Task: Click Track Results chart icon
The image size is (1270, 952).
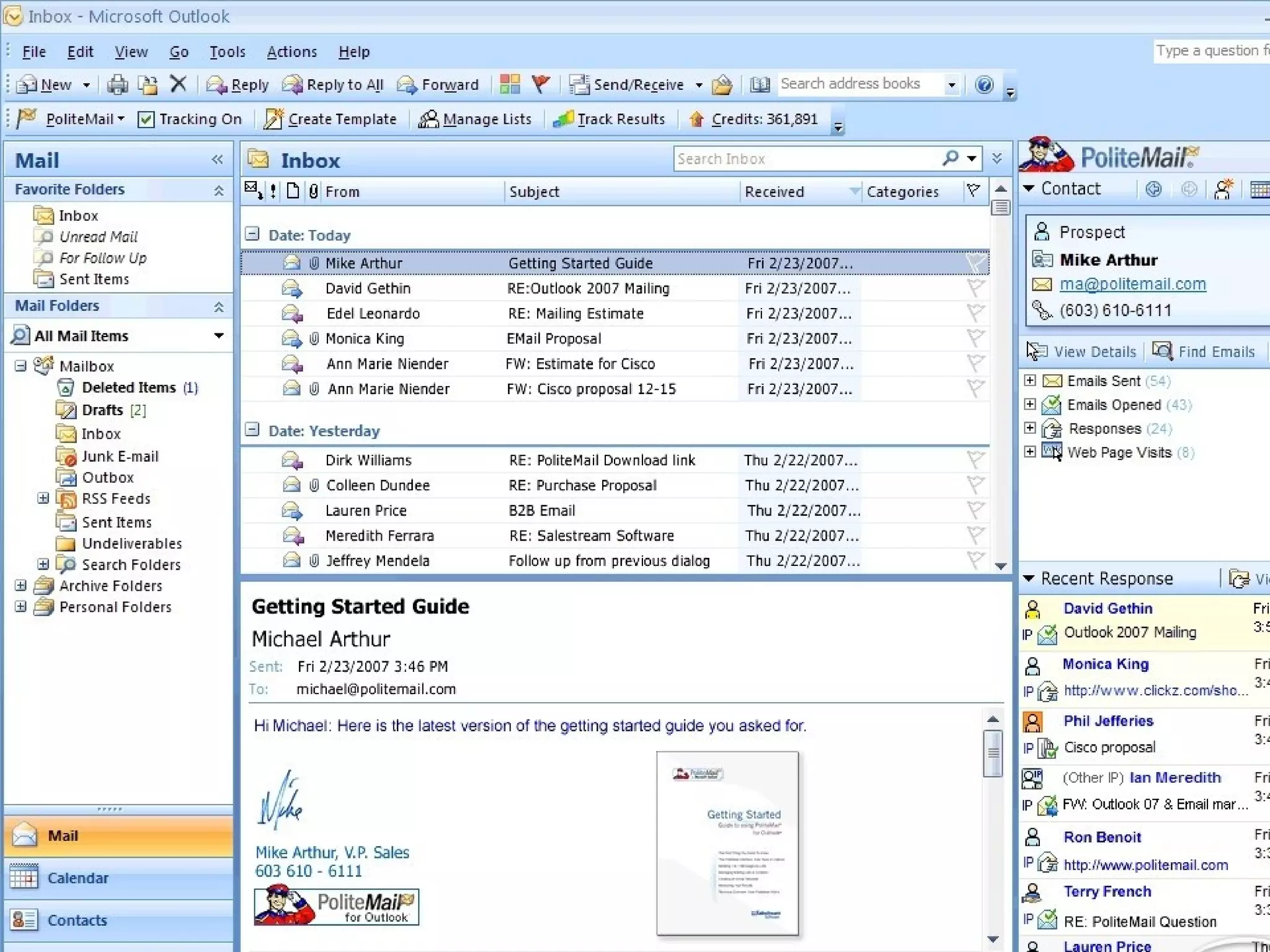Action: (x=563, y=119)
